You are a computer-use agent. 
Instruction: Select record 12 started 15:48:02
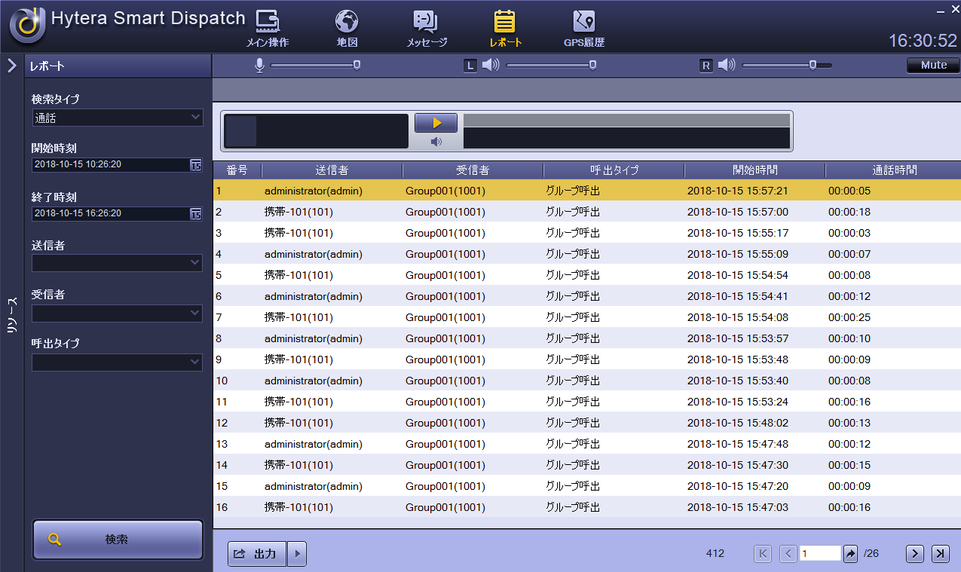pyautogui.click(x=587, y=423)
